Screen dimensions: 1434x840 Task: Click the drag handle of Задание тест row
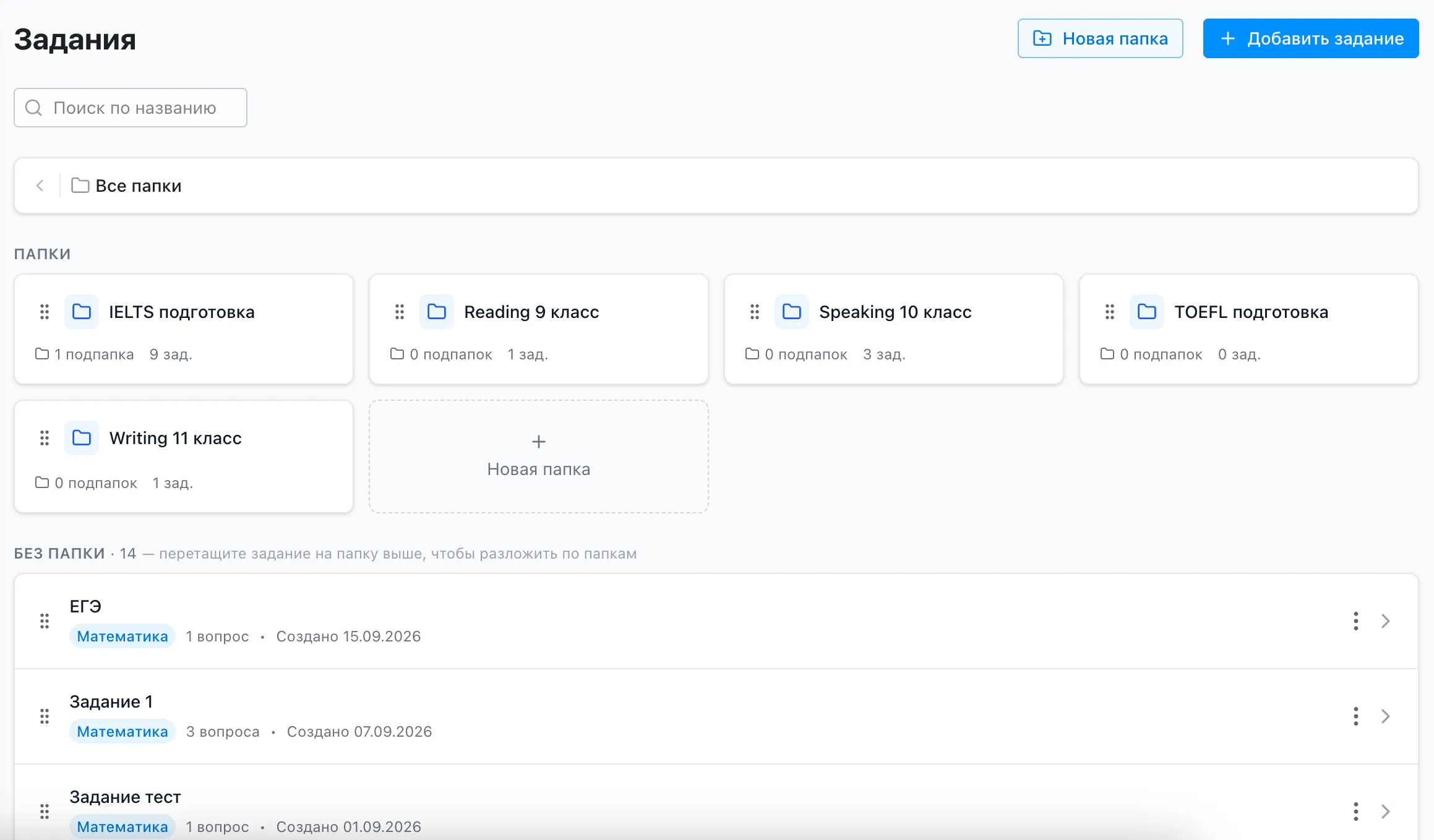pos(45,812)
